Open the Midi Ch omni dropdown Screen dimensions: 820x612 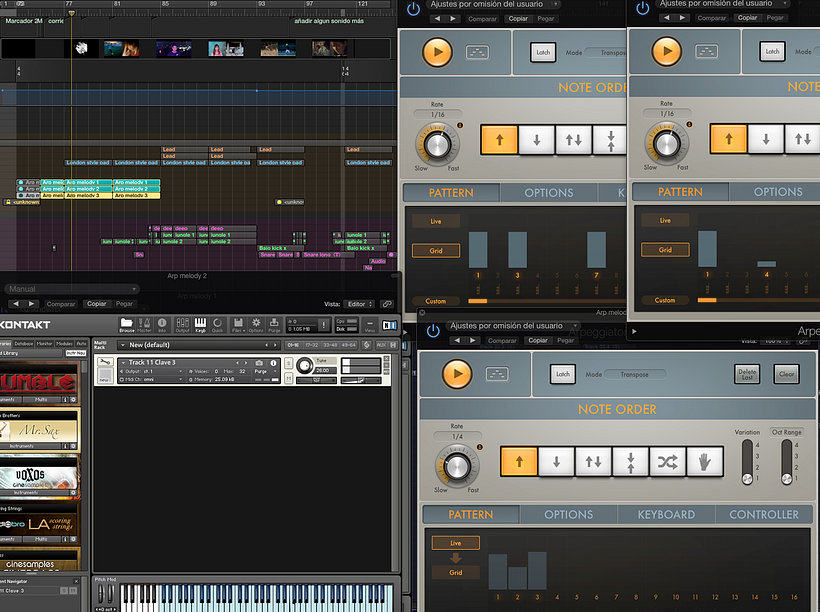tap(151, 379)
